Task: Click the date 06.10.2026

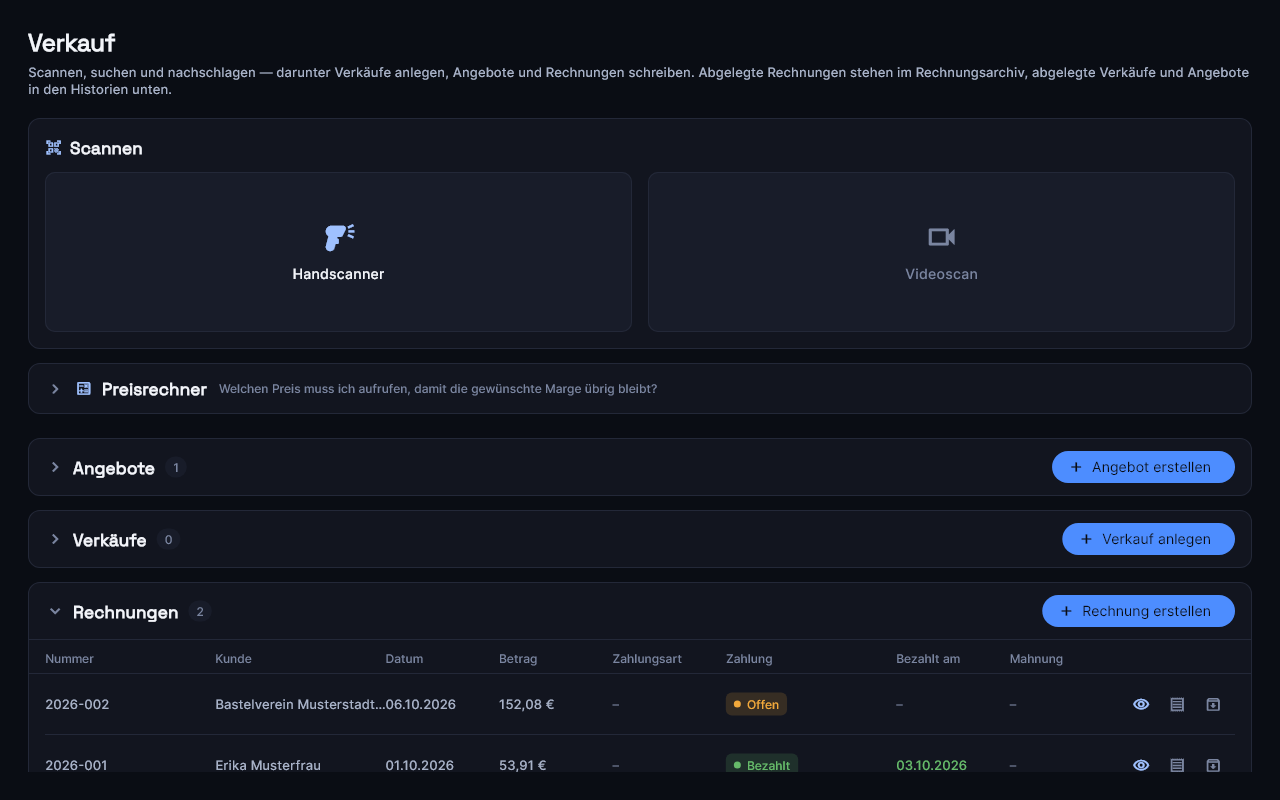Action: pos(420,704)
